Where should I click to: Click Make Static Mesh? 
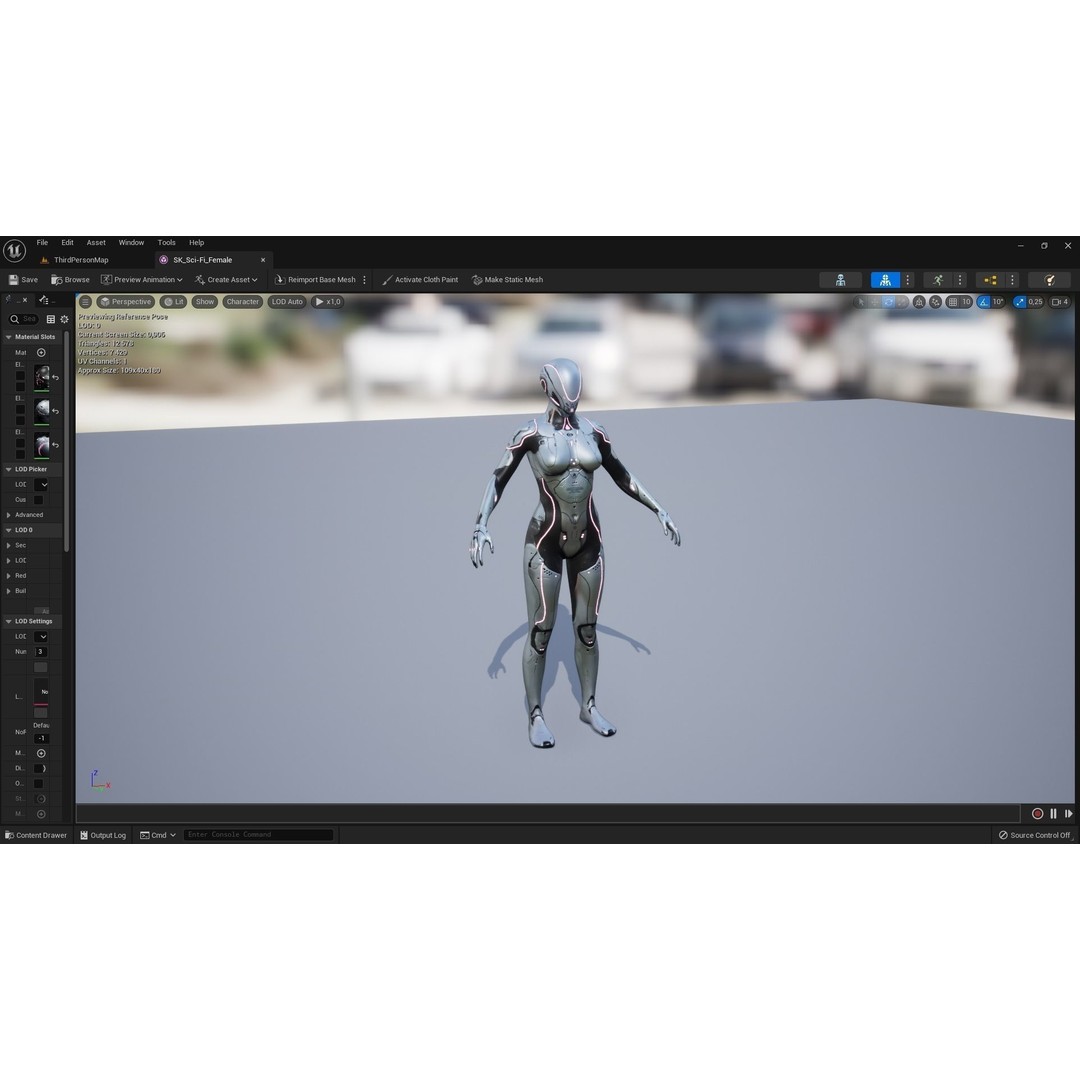(x=508, y=280)
